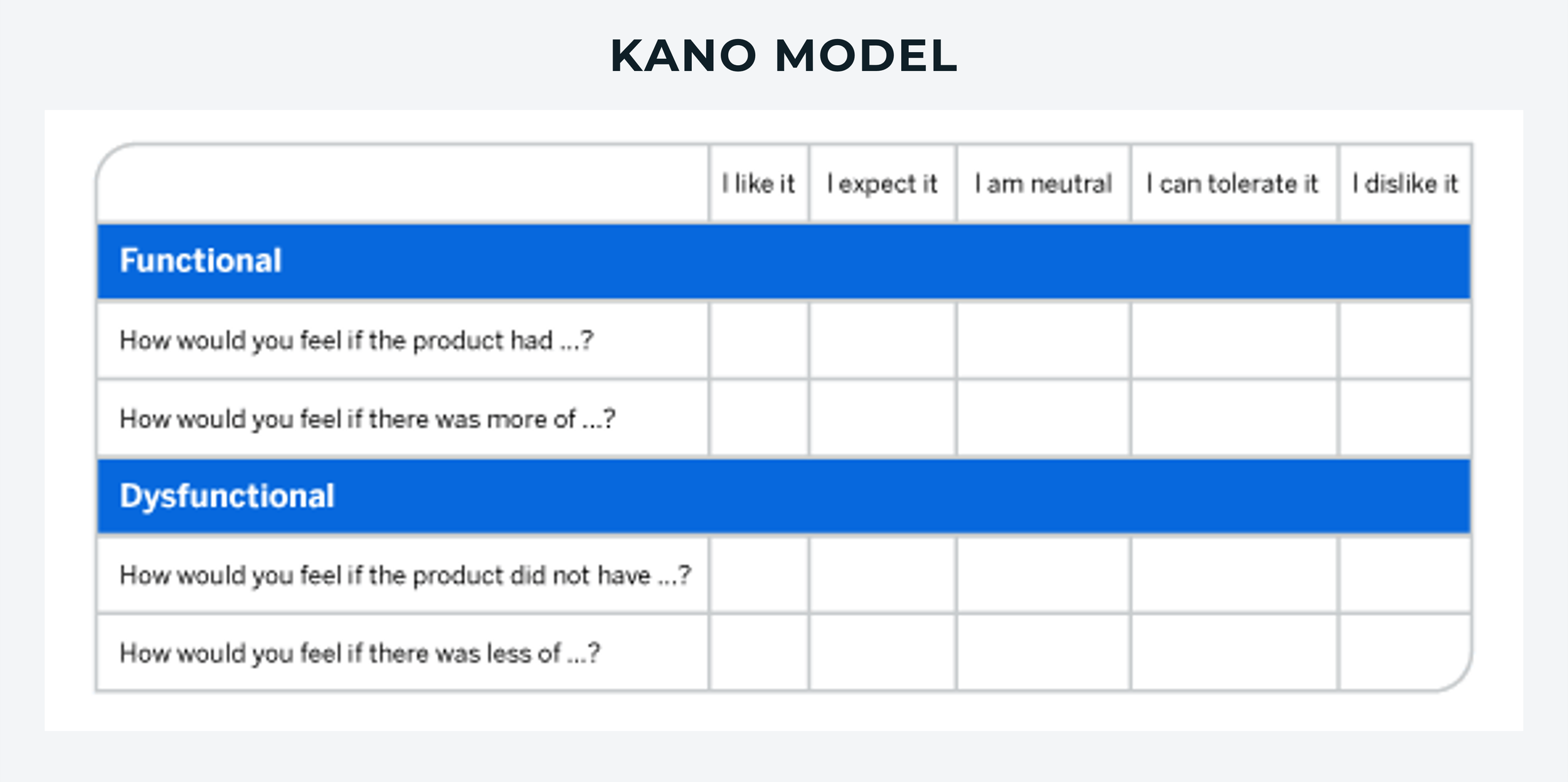Click the blue Dysfunctional section header

tap(783, 497)
